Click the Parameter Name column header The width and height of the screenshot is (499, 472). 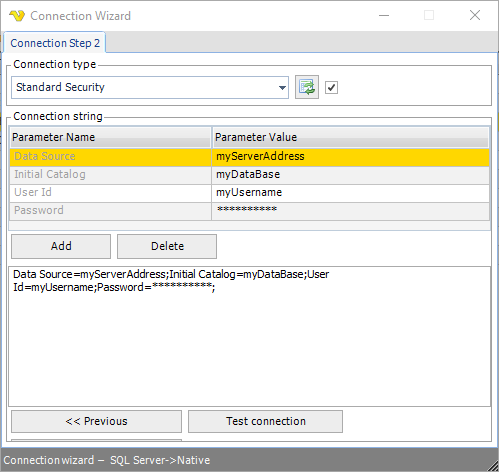pyautogui.click(x=110, y=137)
